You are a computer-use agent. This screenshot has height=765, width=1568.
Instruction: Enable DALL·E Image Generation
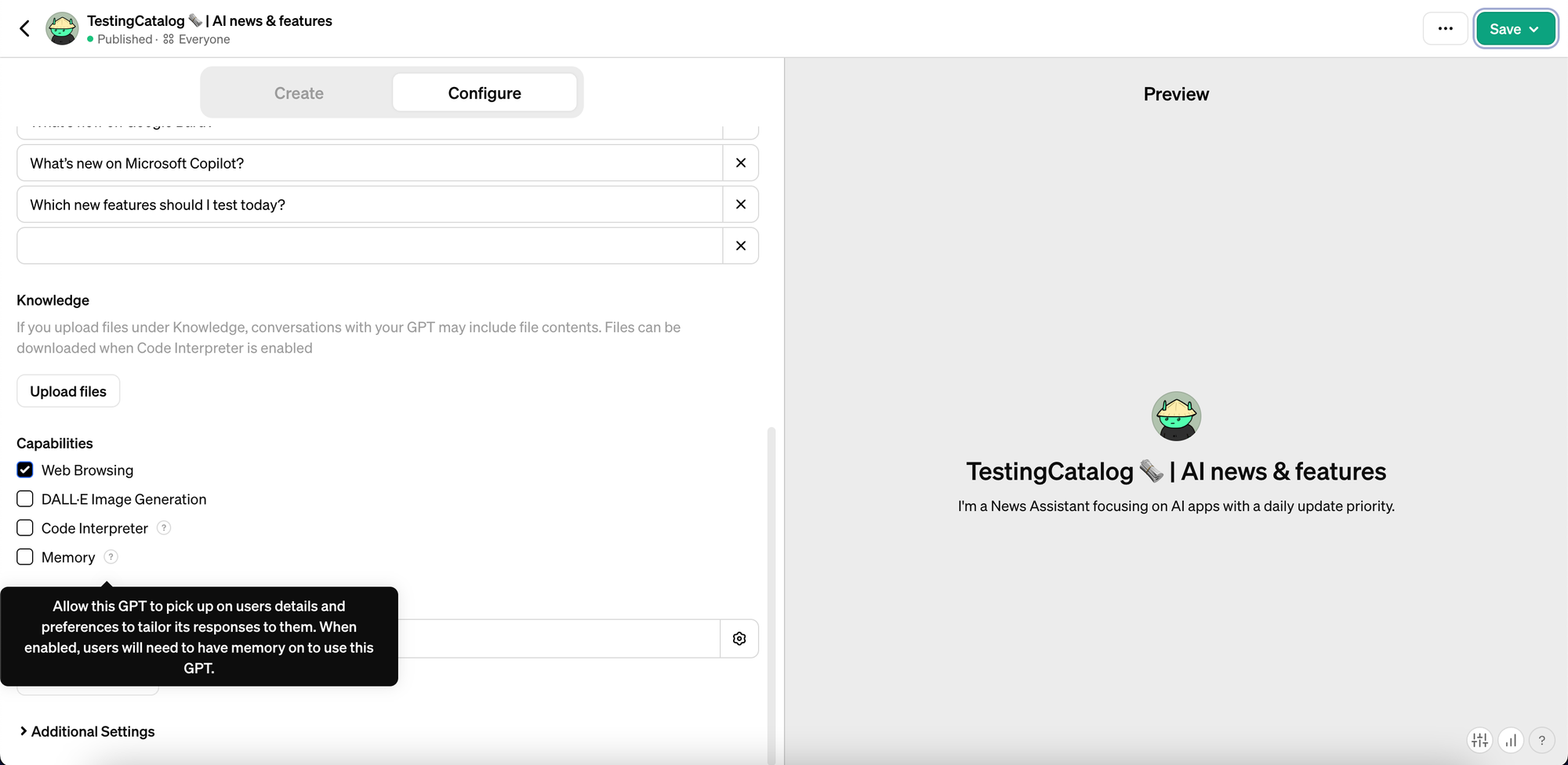[25, 499]
